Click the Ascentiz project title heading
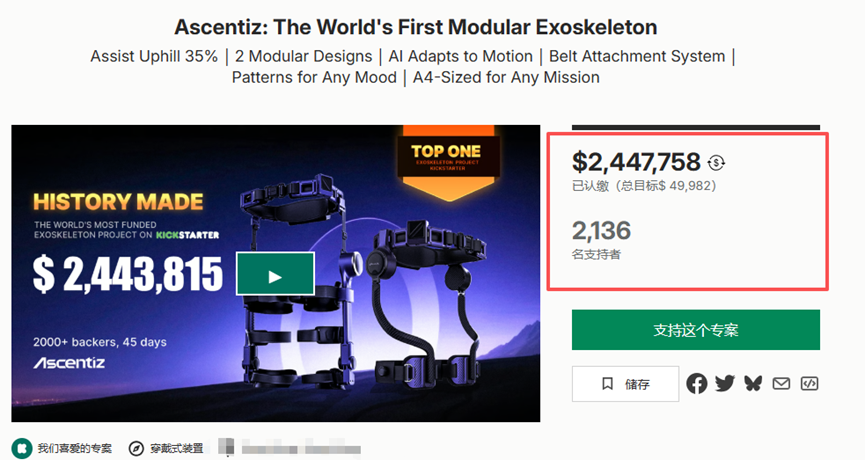865x460 pixels. point(416,27)
